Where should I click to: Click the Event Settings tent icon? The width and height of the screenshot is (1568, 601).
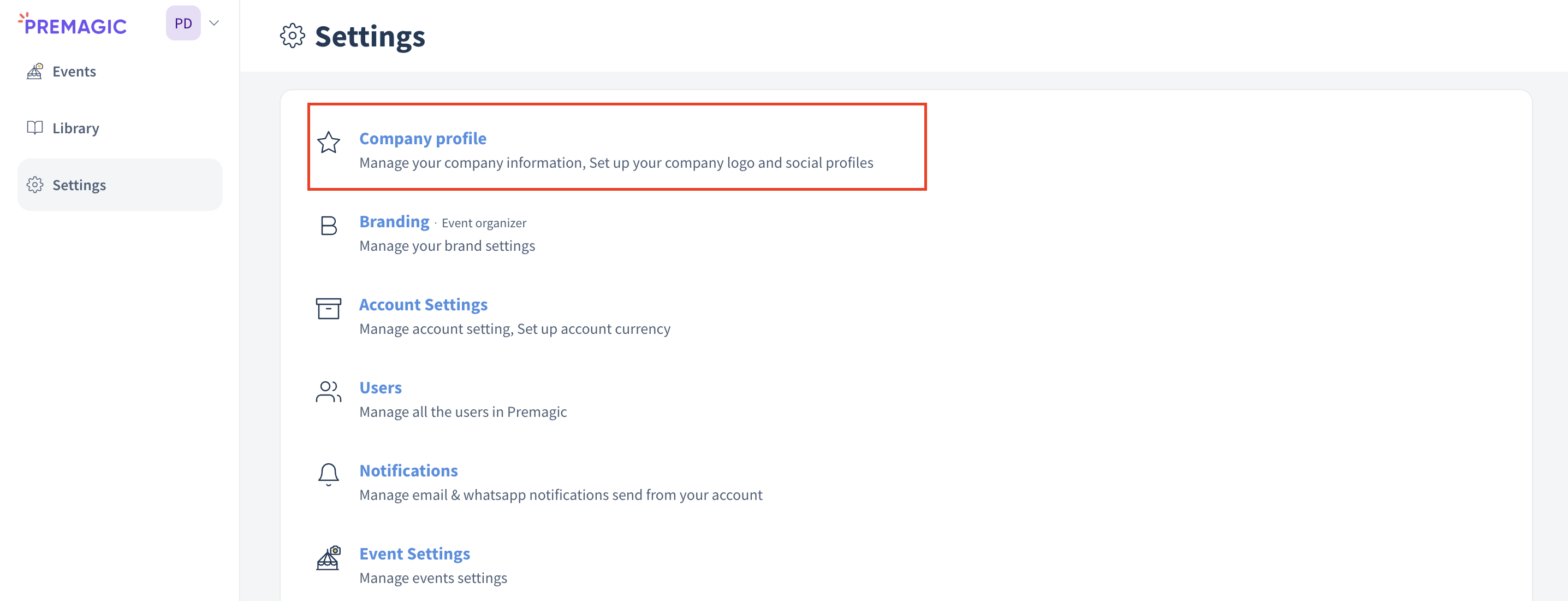328,558
